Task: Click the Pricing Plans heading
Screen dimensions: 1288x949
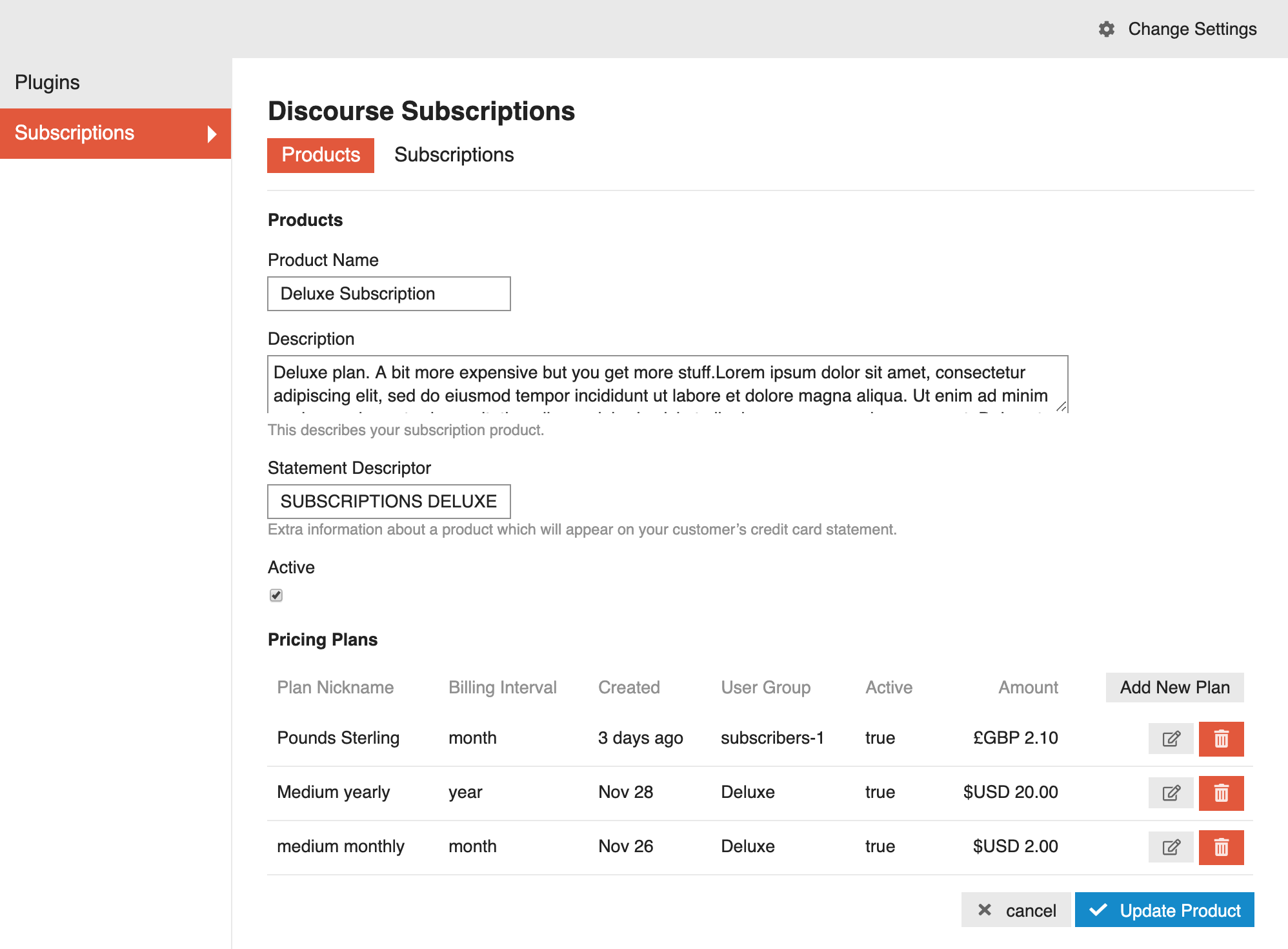Action: click(x=323, y=640)
